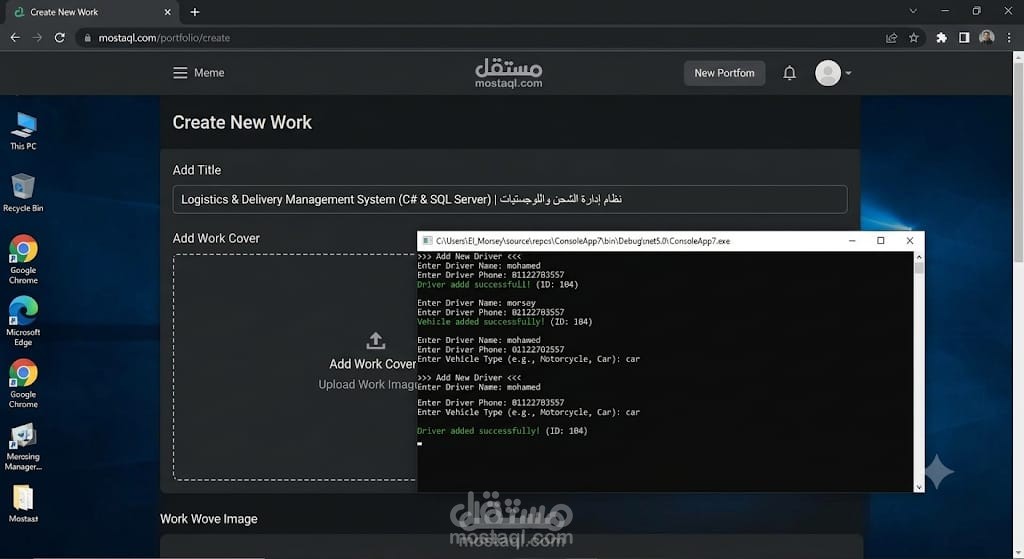Minimize the ConsoleApp7.exe console window
The image size is (1024, 559).
[852, 240]
